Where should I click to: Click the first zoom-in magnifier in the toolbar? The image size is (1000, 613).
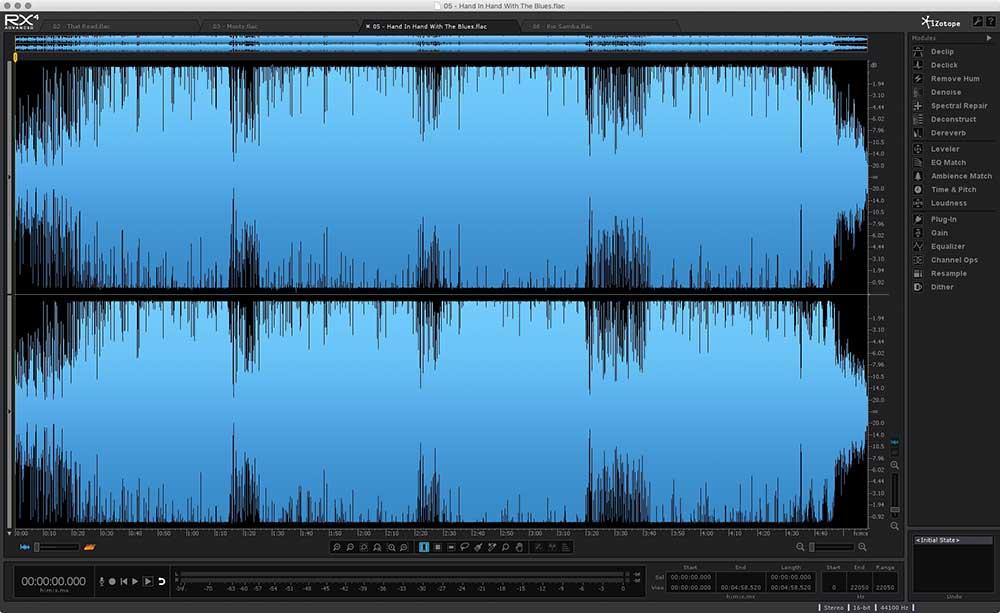337,547
